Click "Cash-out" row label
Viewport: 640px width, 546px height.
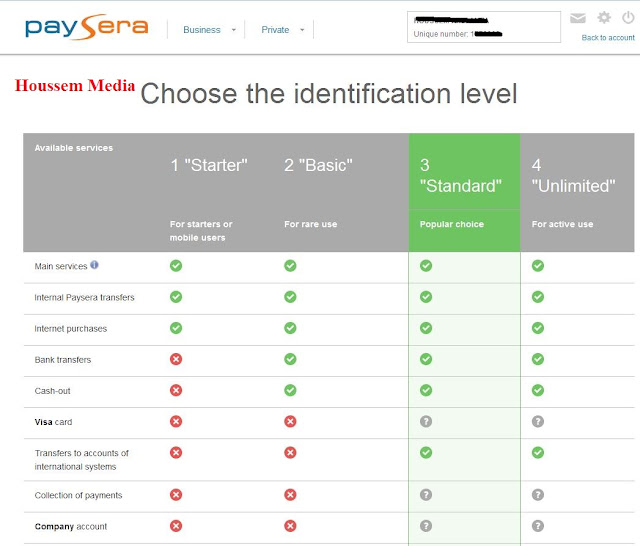[52, 391]
